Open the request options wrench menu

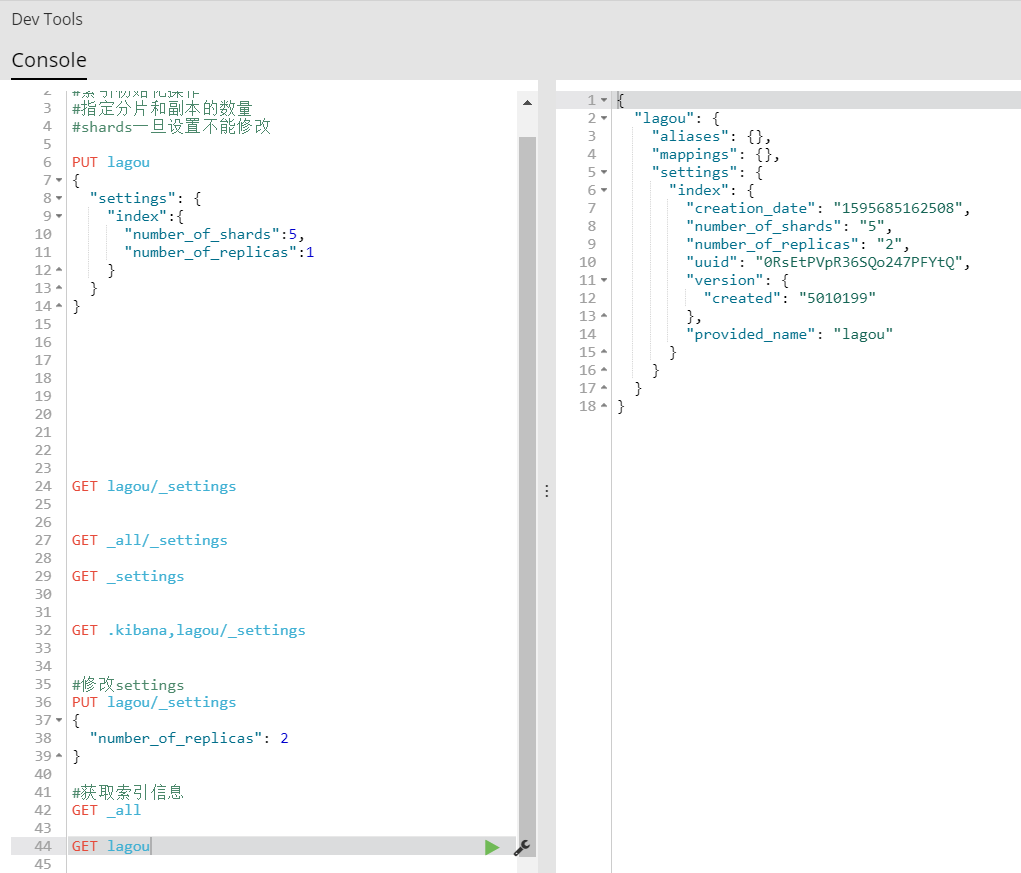pyautogui.click(x=520, y=847)
